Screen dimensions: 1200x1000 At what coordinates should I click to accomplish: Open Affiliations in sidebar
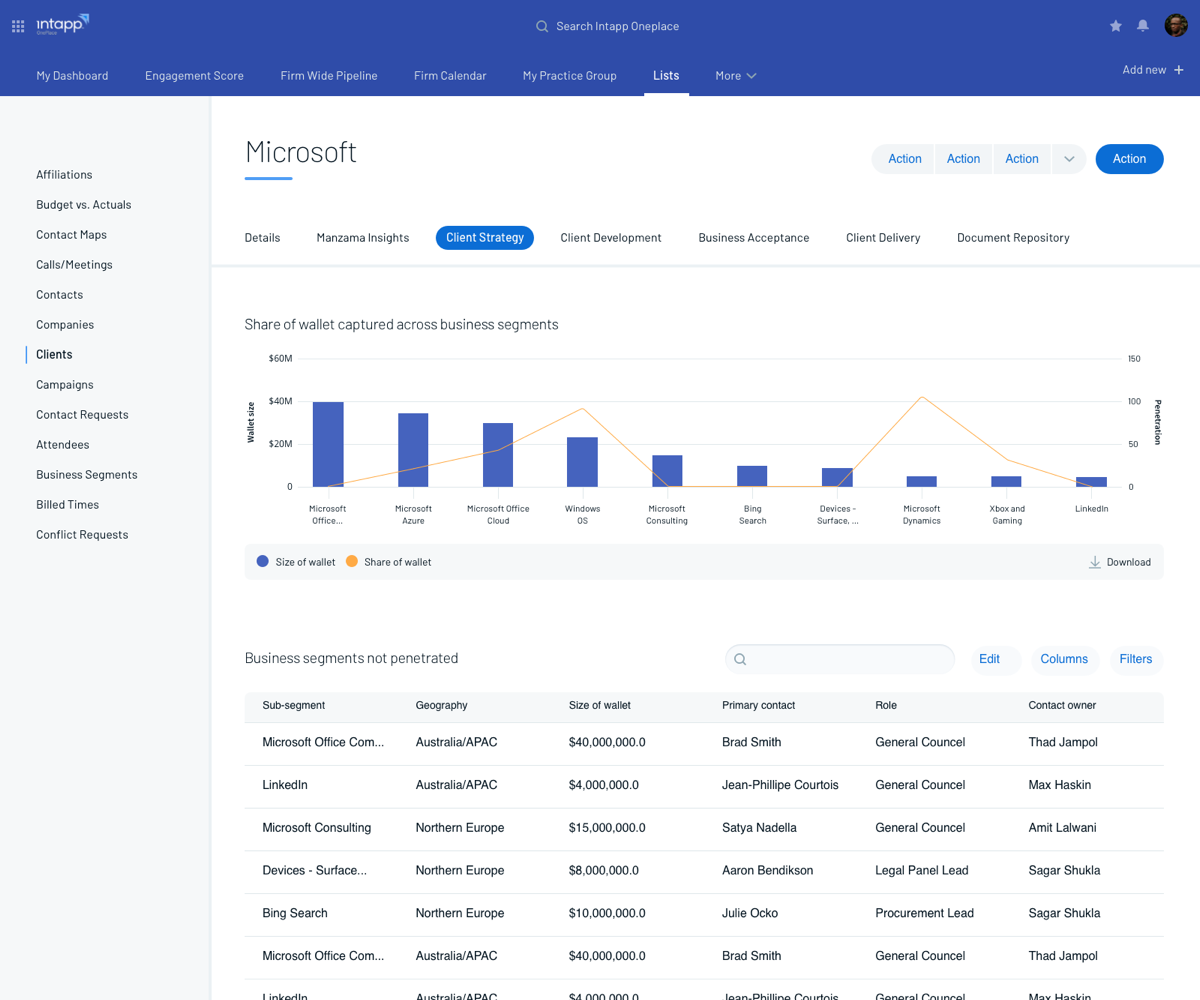click(64, 175)
